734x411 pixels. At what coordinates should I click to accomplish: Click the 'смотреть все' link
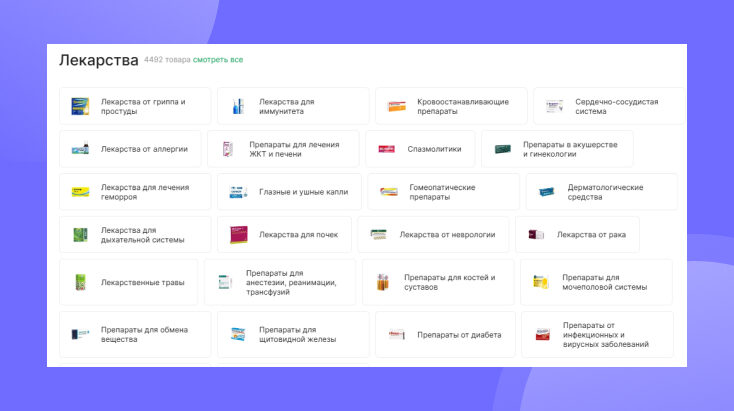(218, 60)
